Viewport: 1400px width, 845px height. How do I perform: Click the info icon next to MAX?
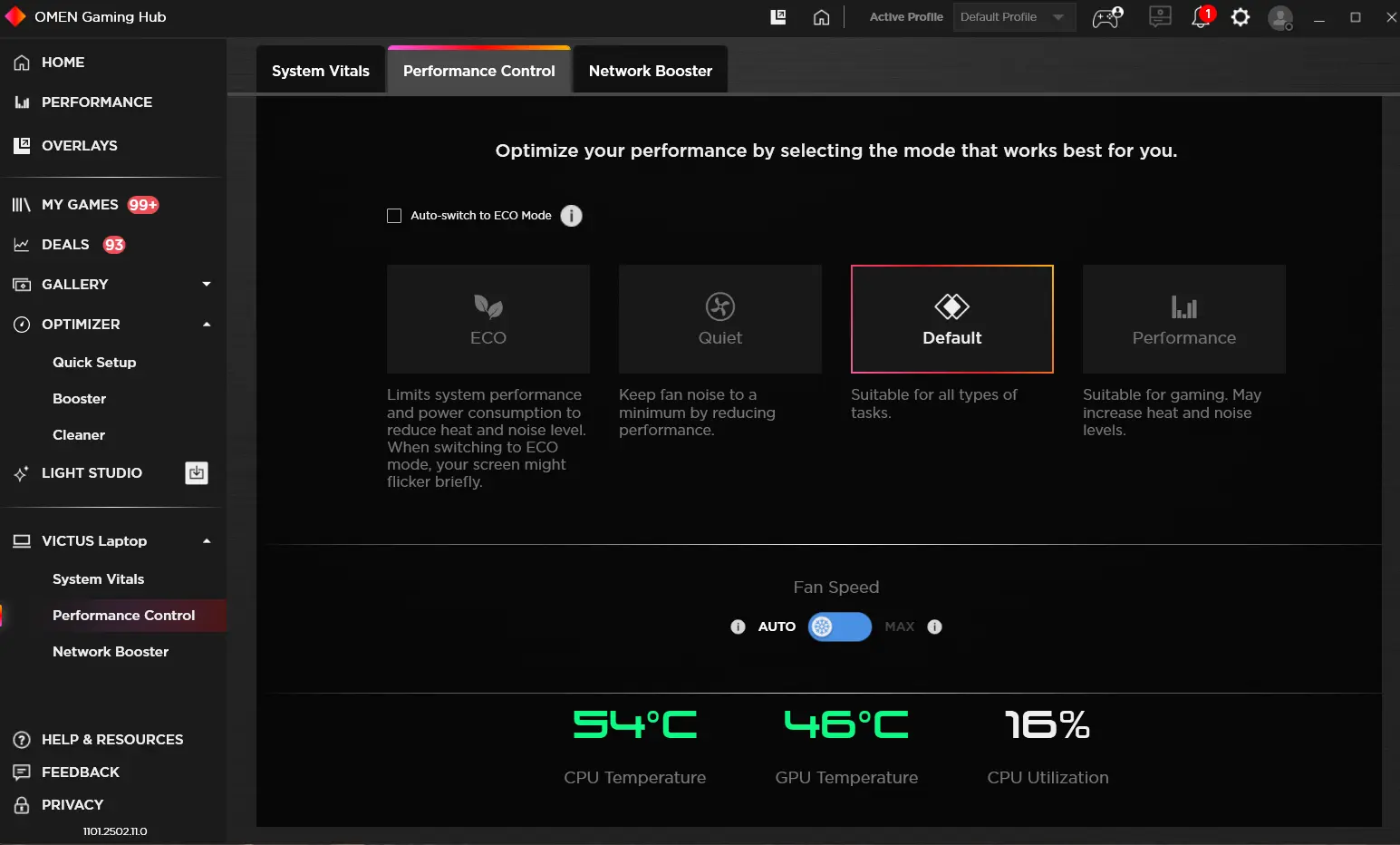pos(935,626)
